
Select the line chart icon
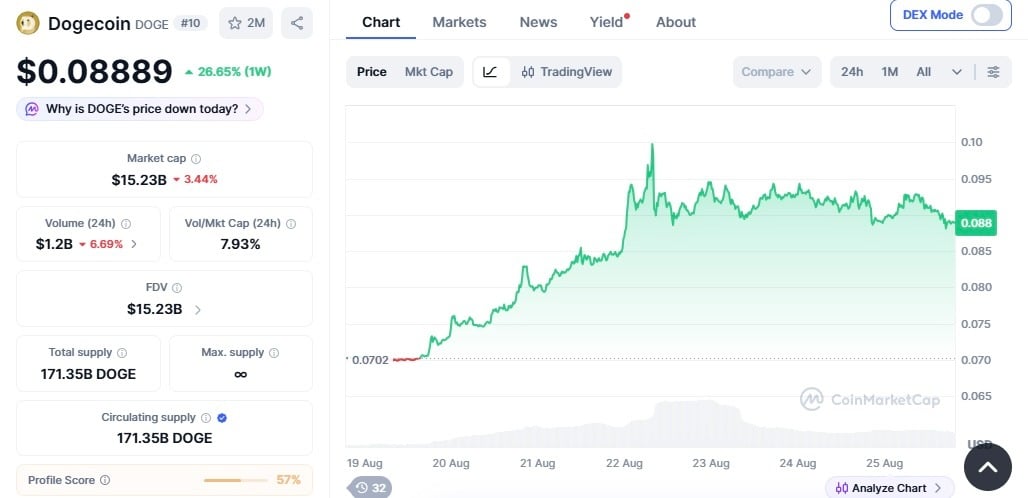(x=490, y=72)
